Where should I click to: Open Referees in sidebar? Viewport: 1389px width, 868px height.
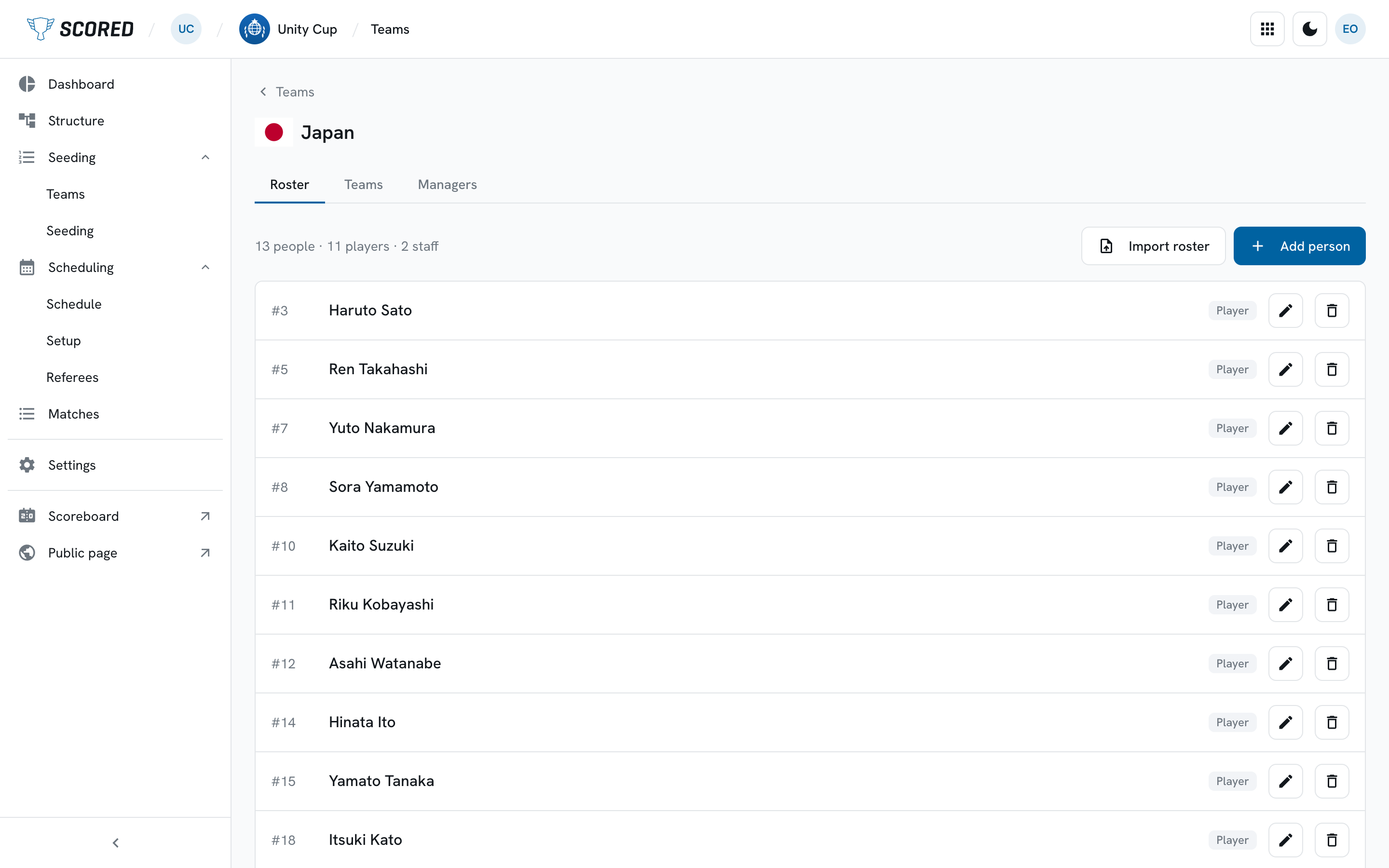click(115, 377)
